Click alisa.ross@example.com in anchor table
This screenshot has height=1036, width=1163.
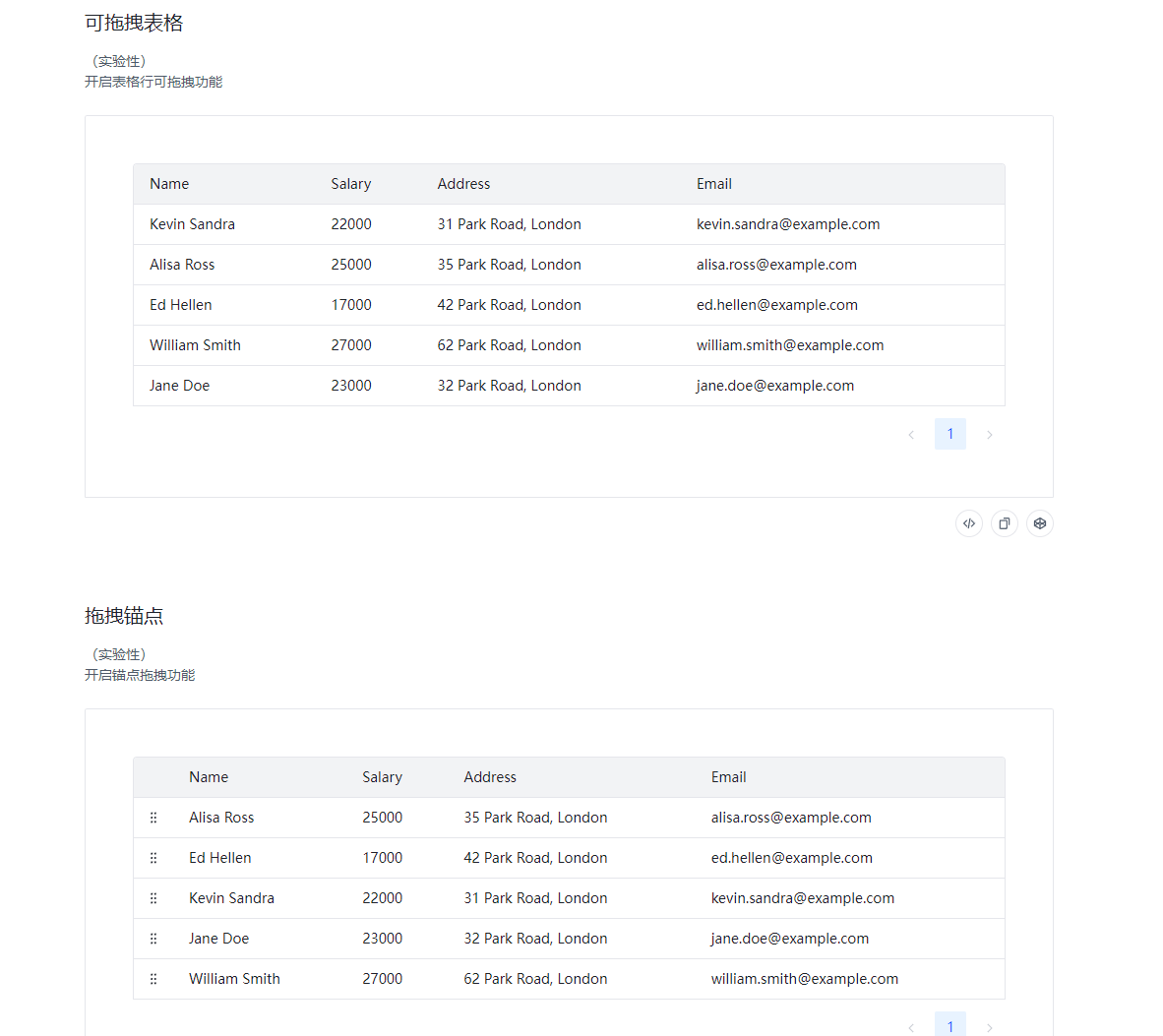tap(791, 818)
